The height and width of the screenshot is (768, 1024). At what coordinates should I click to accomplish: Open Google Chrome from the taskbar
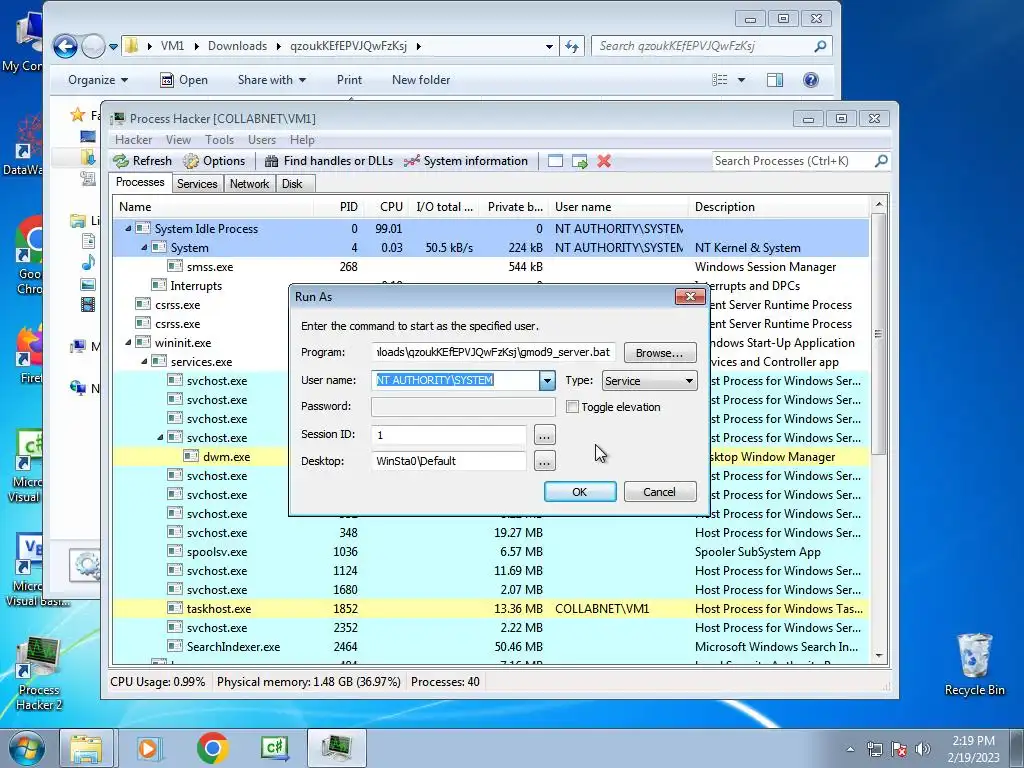point(212,748)
